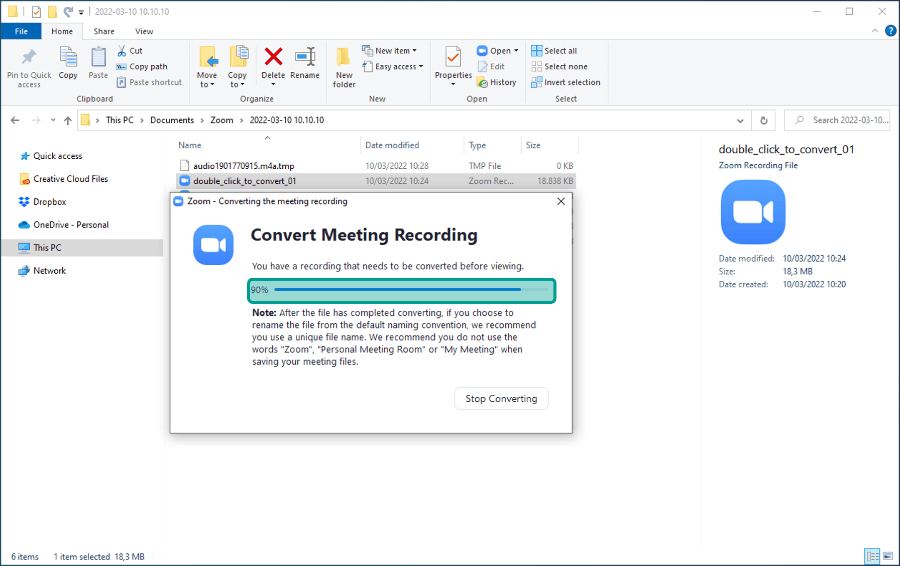This screenshot has width=900, height=566.
Task: Create a New folder
Action: click(x=344, y=67)
